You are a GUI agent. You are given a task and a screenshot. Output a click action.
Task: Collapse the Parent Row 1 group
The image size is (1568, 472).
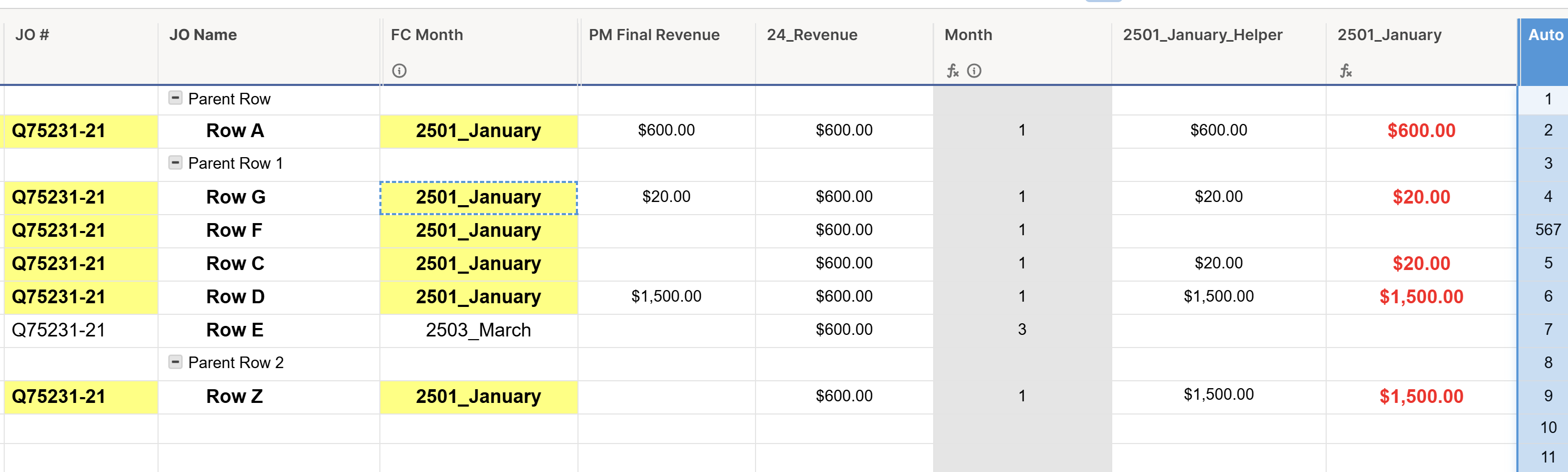[175, 162]
